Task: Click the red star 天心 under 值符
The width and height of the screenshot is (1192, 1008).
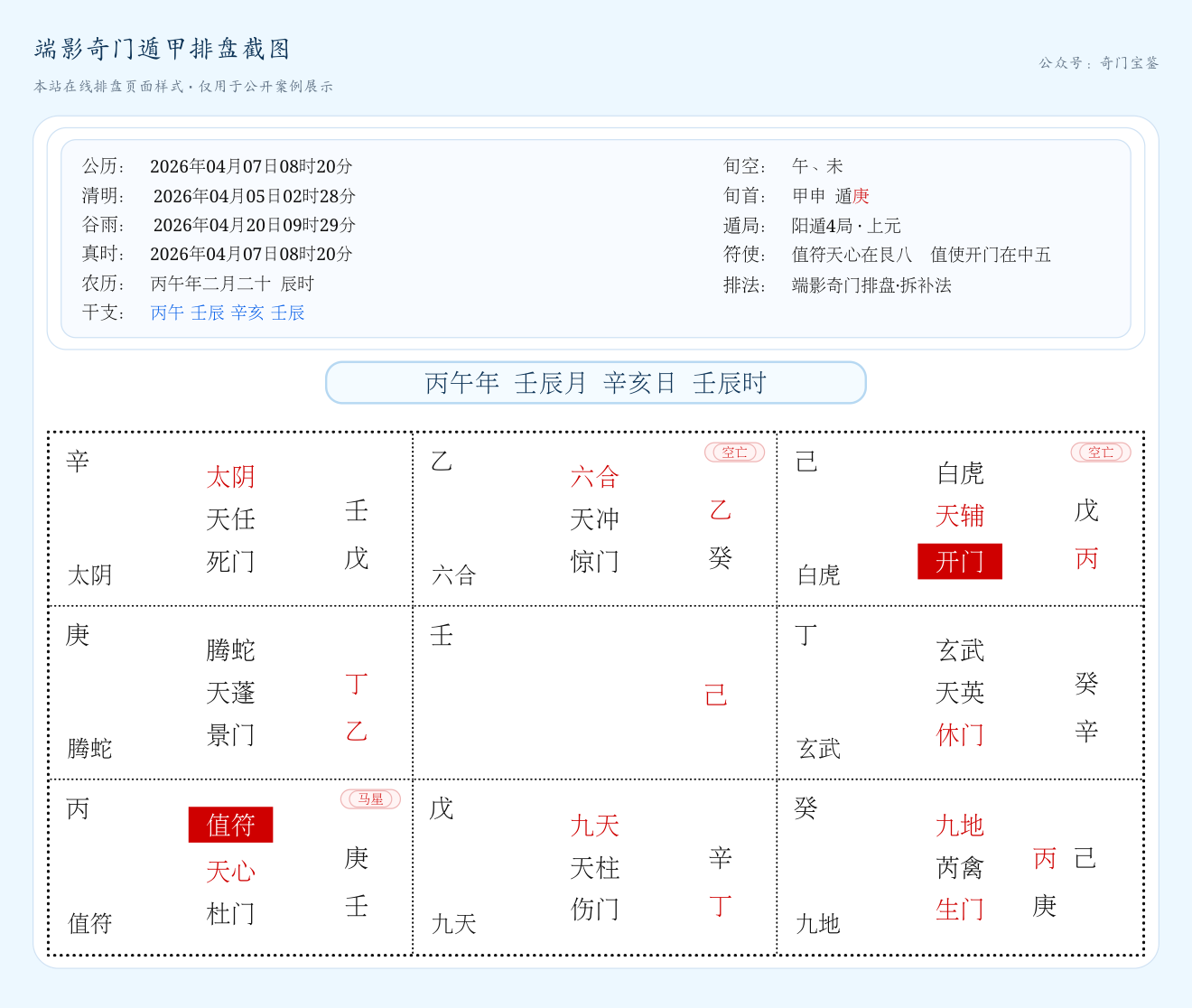Action: point(230,872)
